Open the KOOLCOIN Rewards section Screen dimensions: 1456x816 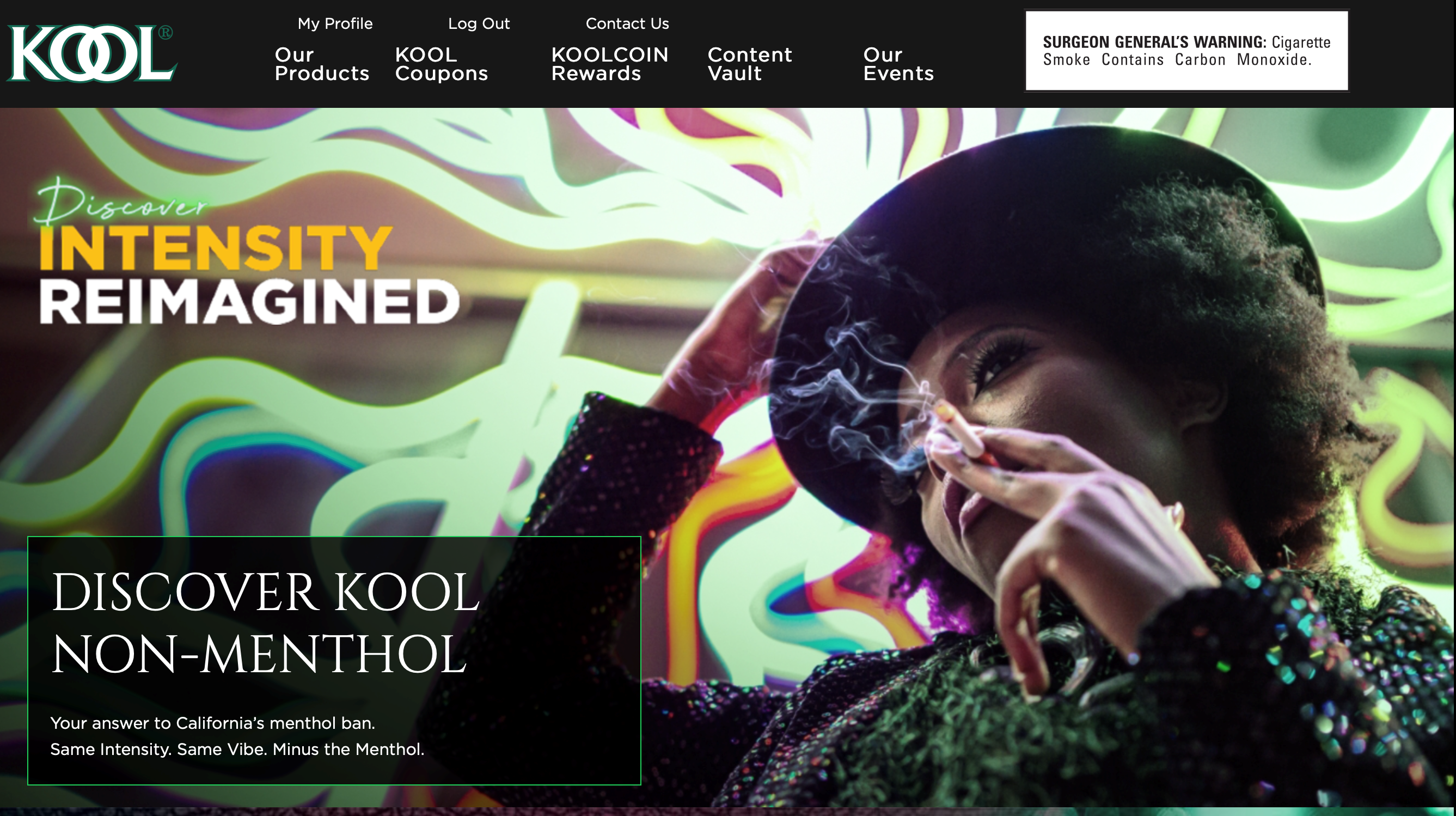609,64
